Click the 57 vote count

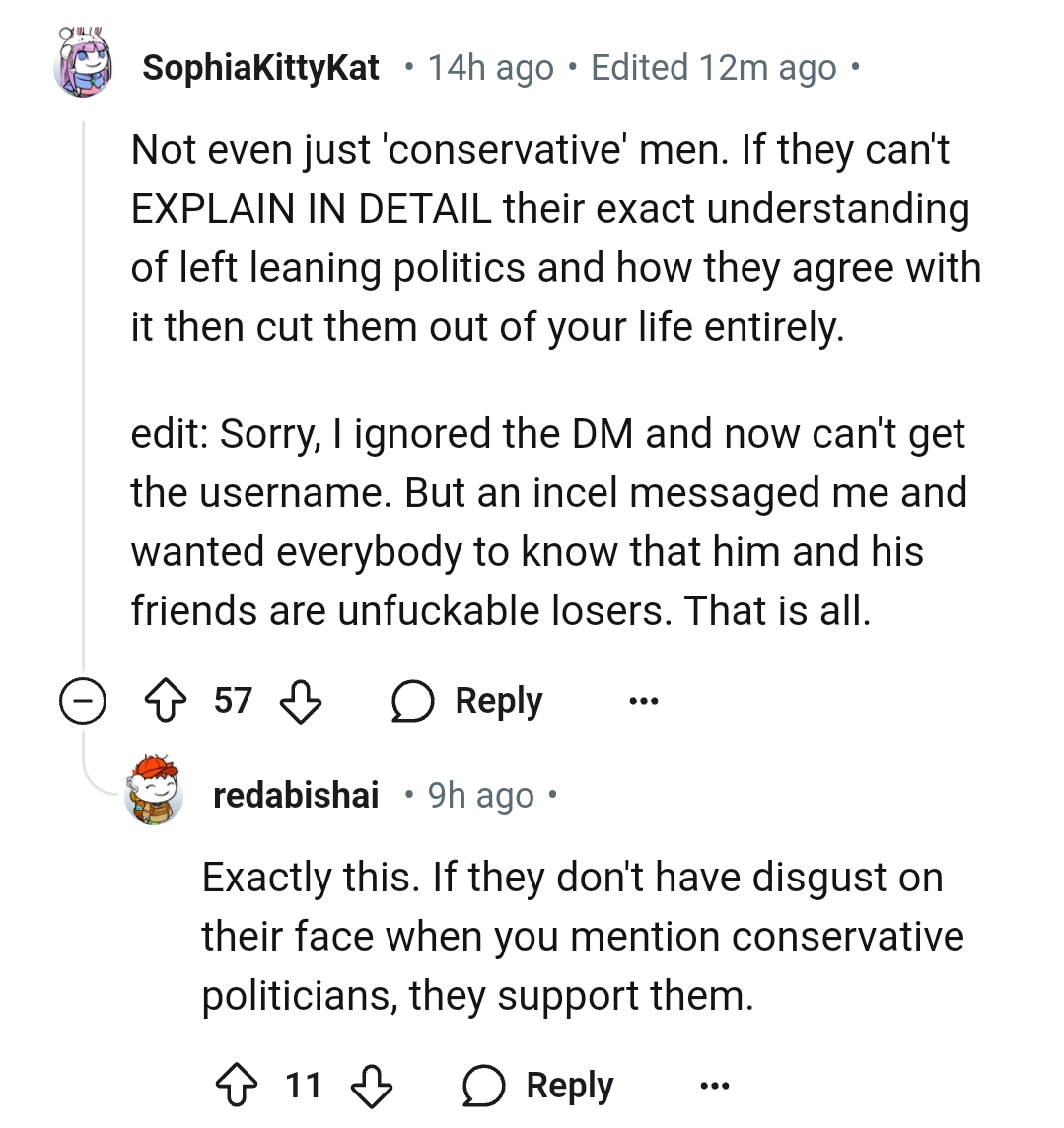[x=233, y=702]
